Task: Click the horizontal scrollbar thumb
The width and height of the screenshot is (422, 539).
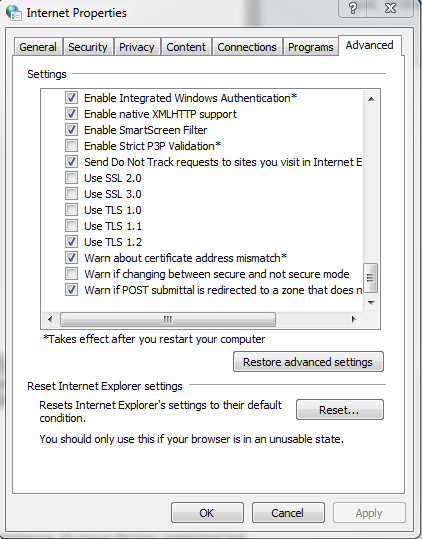Action: pyautogui.click(x=168, y=319)
